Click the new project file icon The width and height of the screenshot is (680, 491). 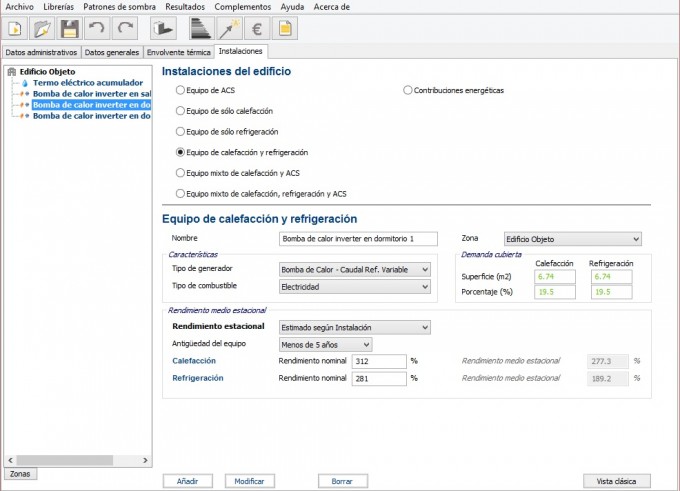point(16,29)
